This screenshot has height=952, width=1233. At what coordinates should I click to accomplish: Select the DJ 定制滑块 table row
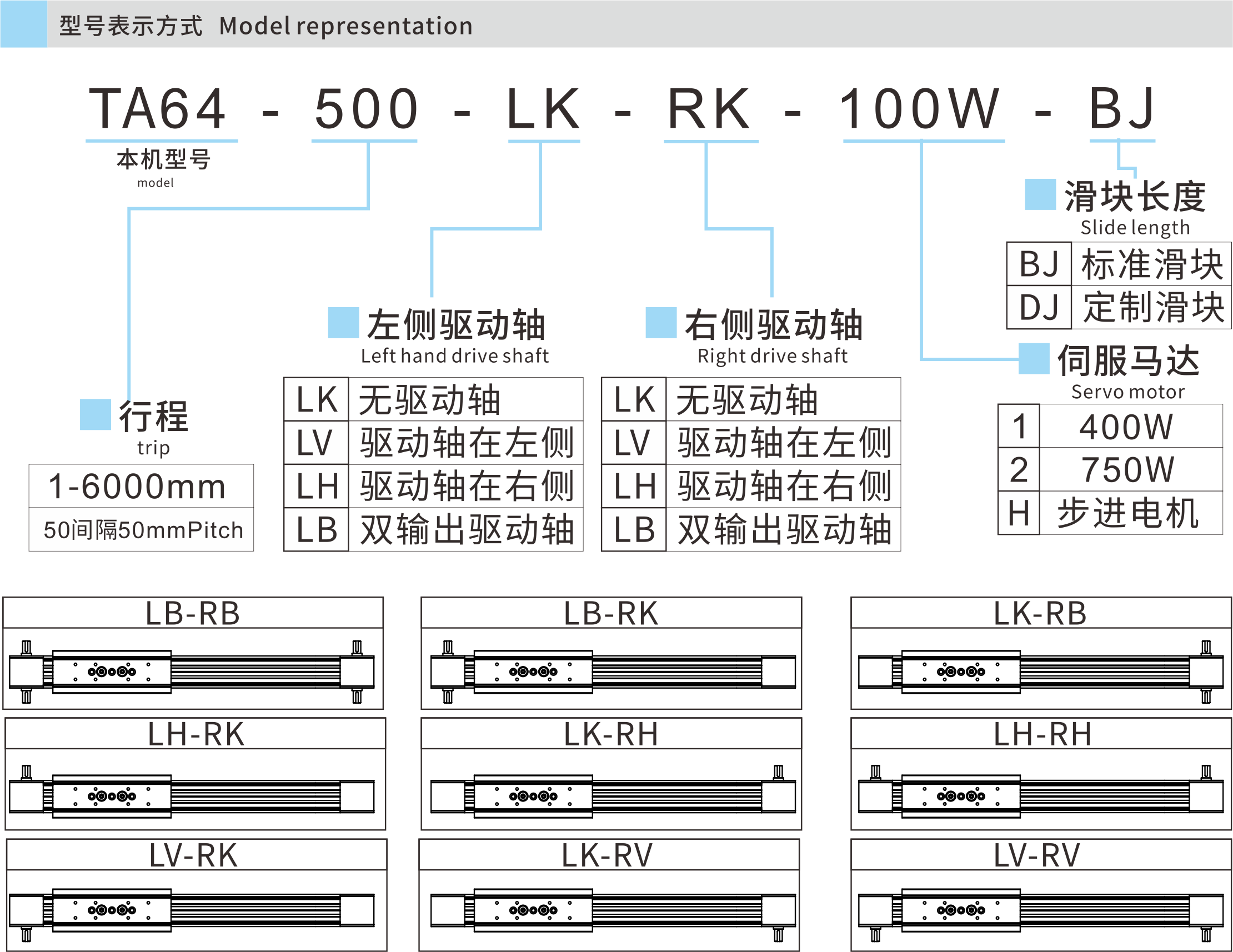click(x=1118, y=308)
